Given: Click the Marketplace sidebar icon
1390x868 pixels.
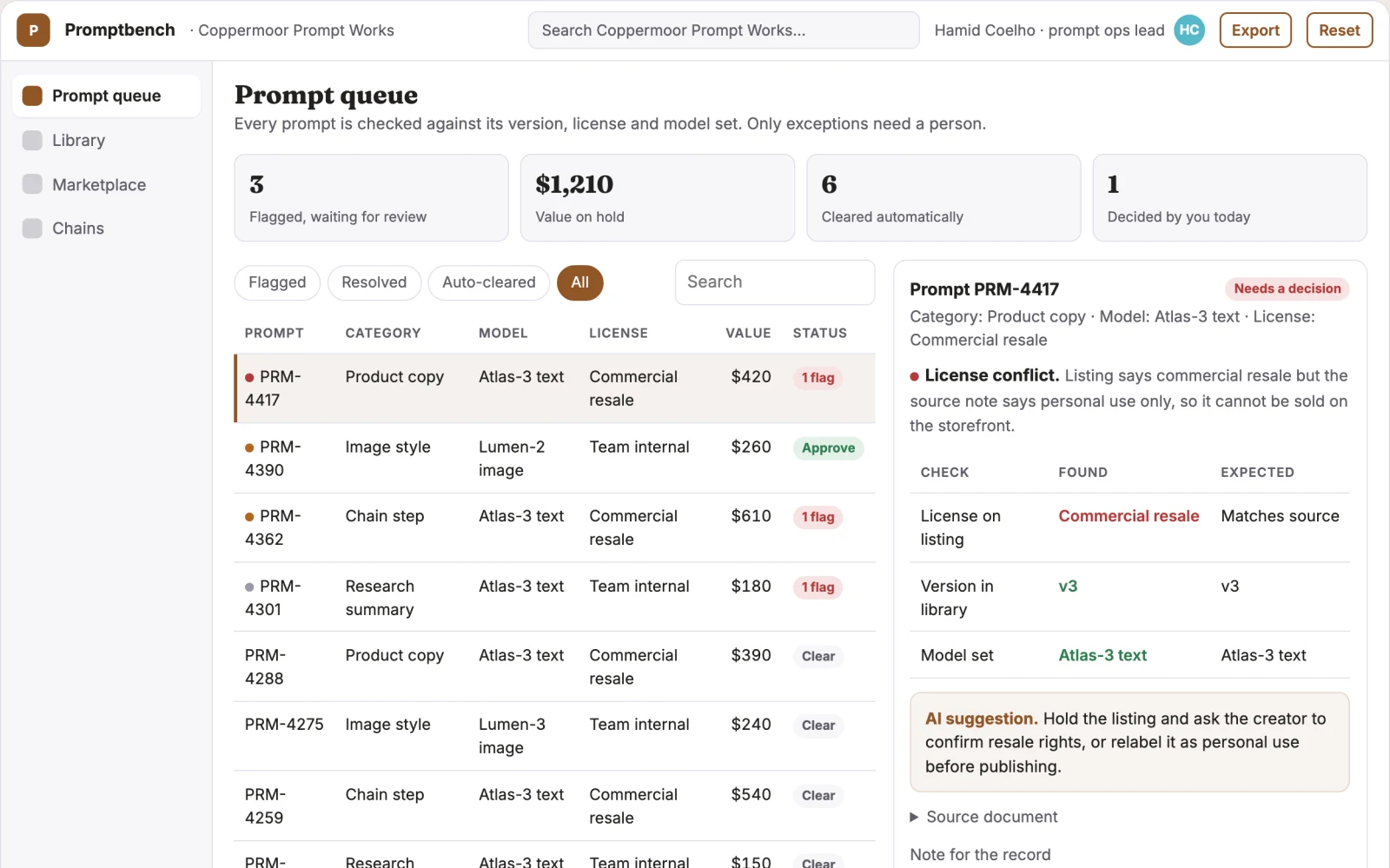Looking at the screenshot, I should 32,184.
